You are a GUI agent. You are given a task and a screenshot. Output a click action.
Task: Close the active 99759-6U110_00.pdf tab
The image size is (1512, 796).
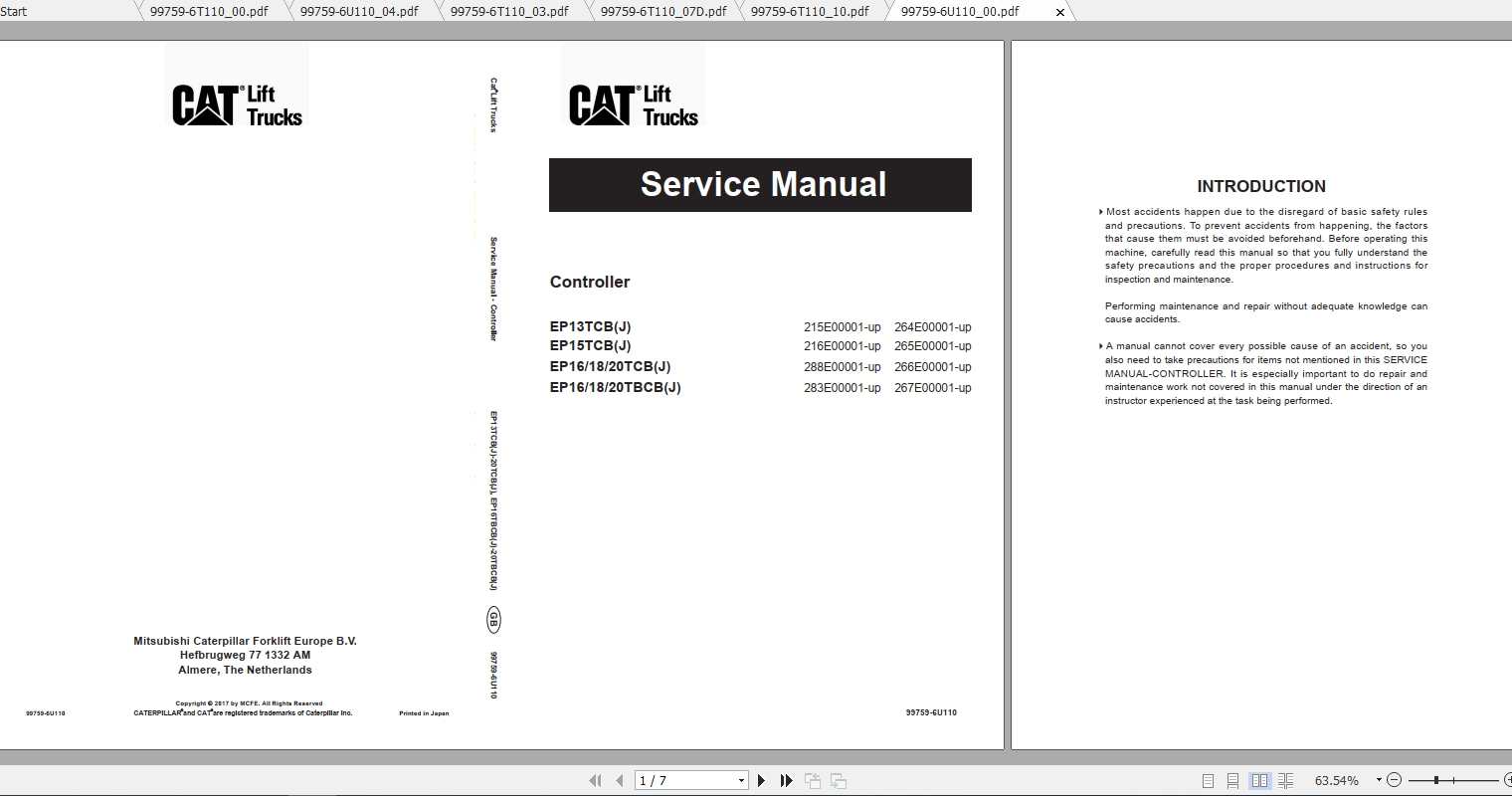[x=1058, y=11]
